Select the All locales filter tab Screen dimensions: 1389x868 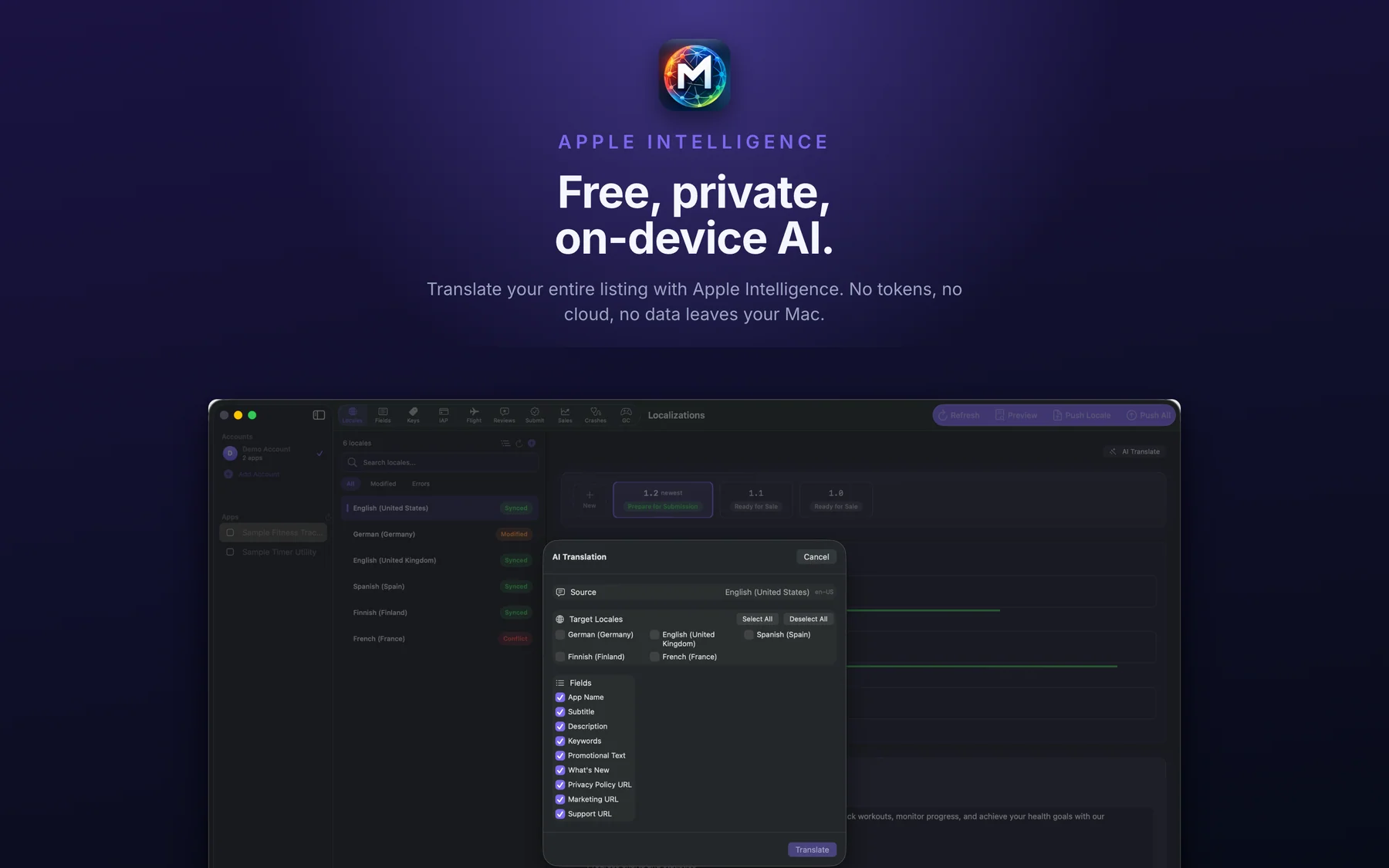(x=350, y=484)
